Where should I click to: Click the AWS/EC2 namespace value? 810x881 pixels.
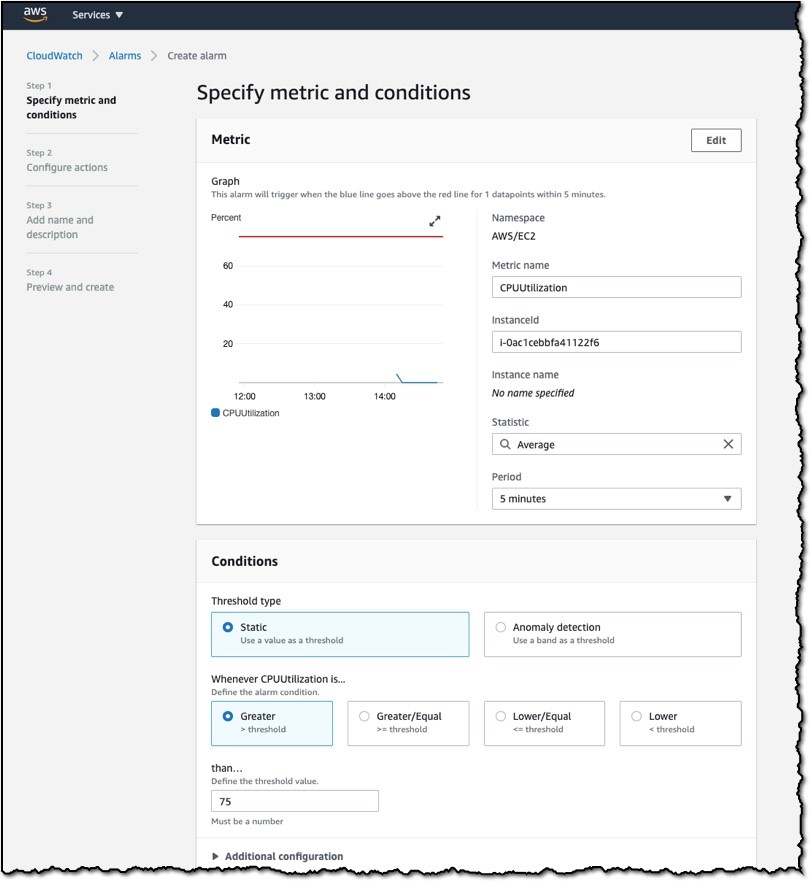click(513, 236)
